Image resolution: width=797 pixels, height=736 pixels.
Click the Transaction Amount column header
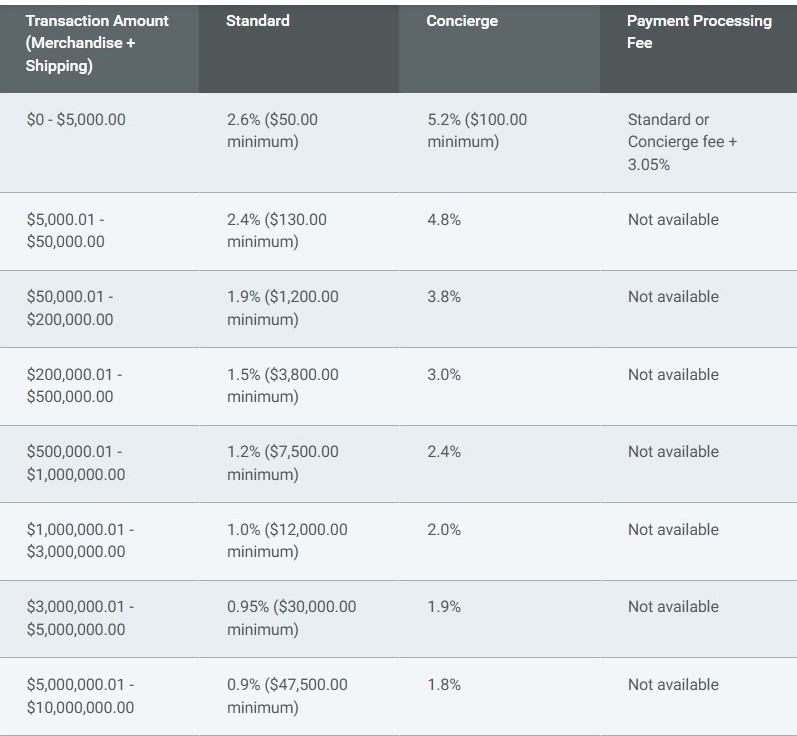pos(97,43)
